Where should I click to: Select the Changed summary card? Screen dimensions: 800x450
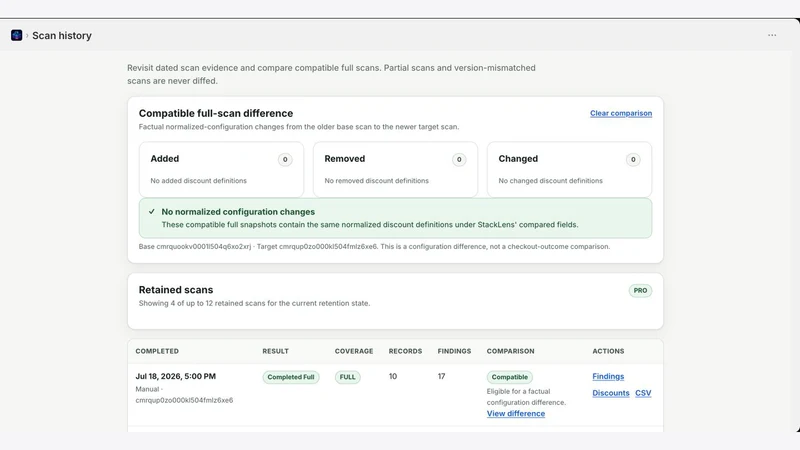569,169
